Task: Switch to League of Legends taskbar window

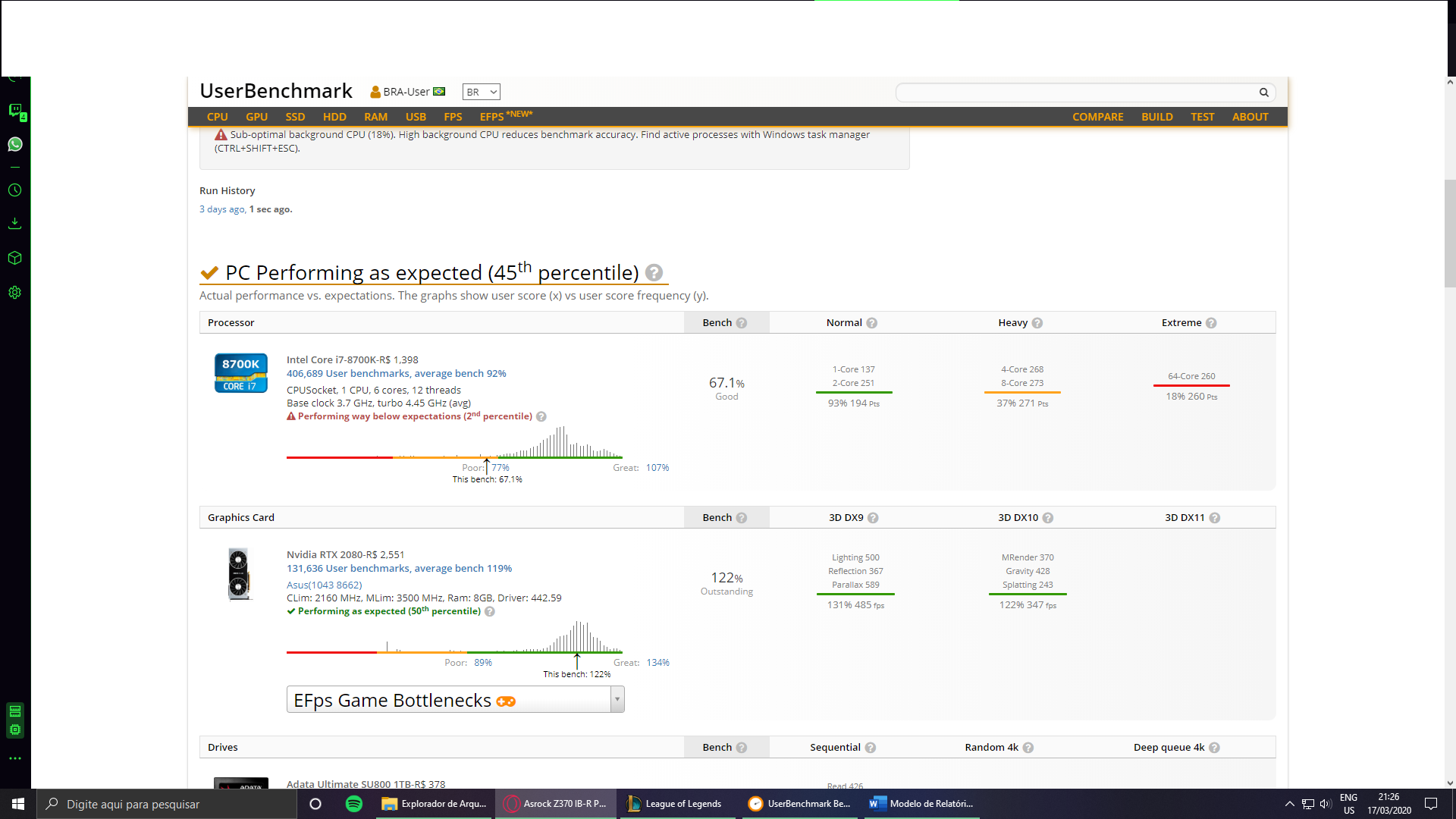Action: (x=676, y=804)
